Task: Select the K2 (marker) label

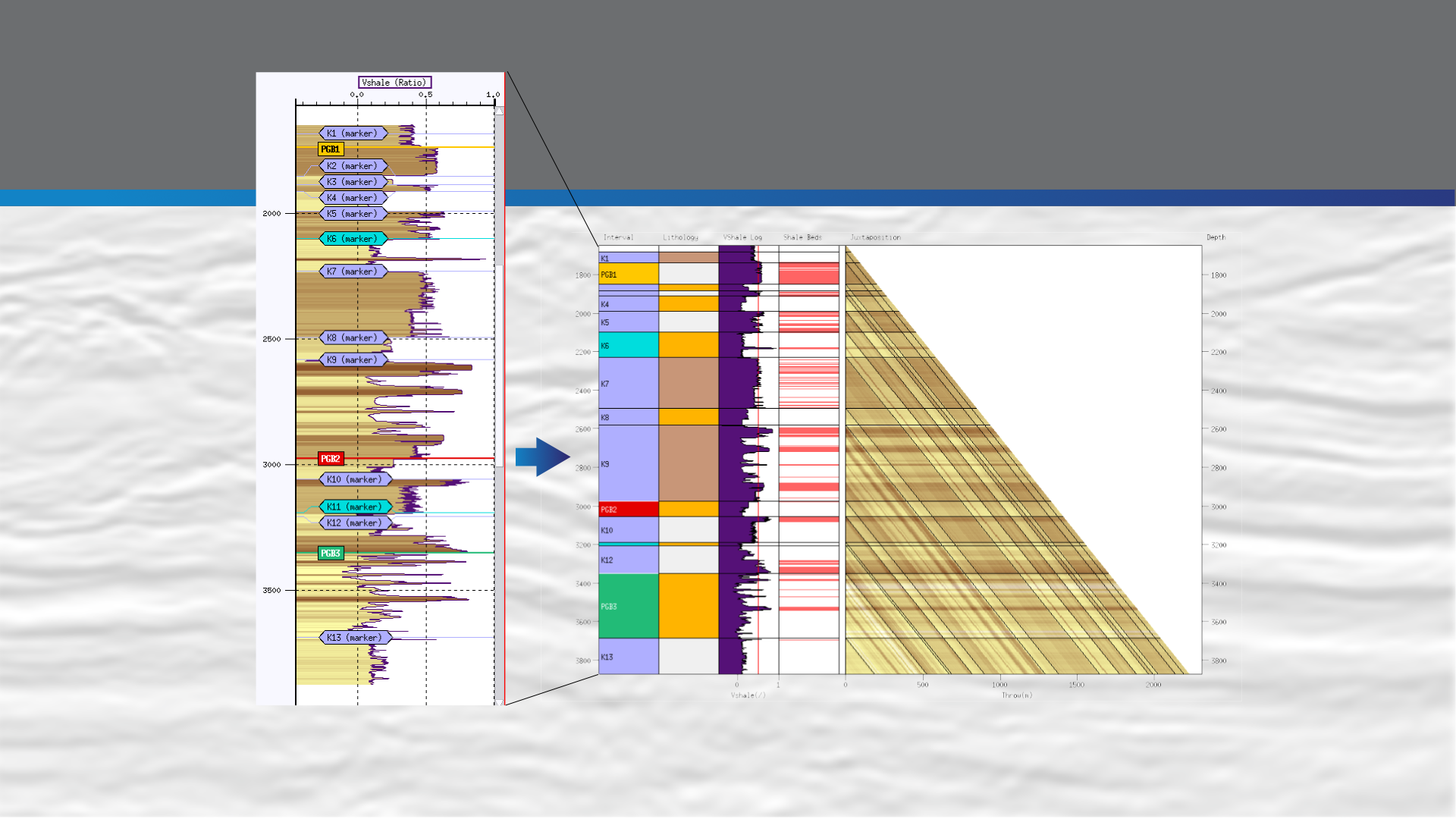Action: pyautogui.click(x=353, y=166)
